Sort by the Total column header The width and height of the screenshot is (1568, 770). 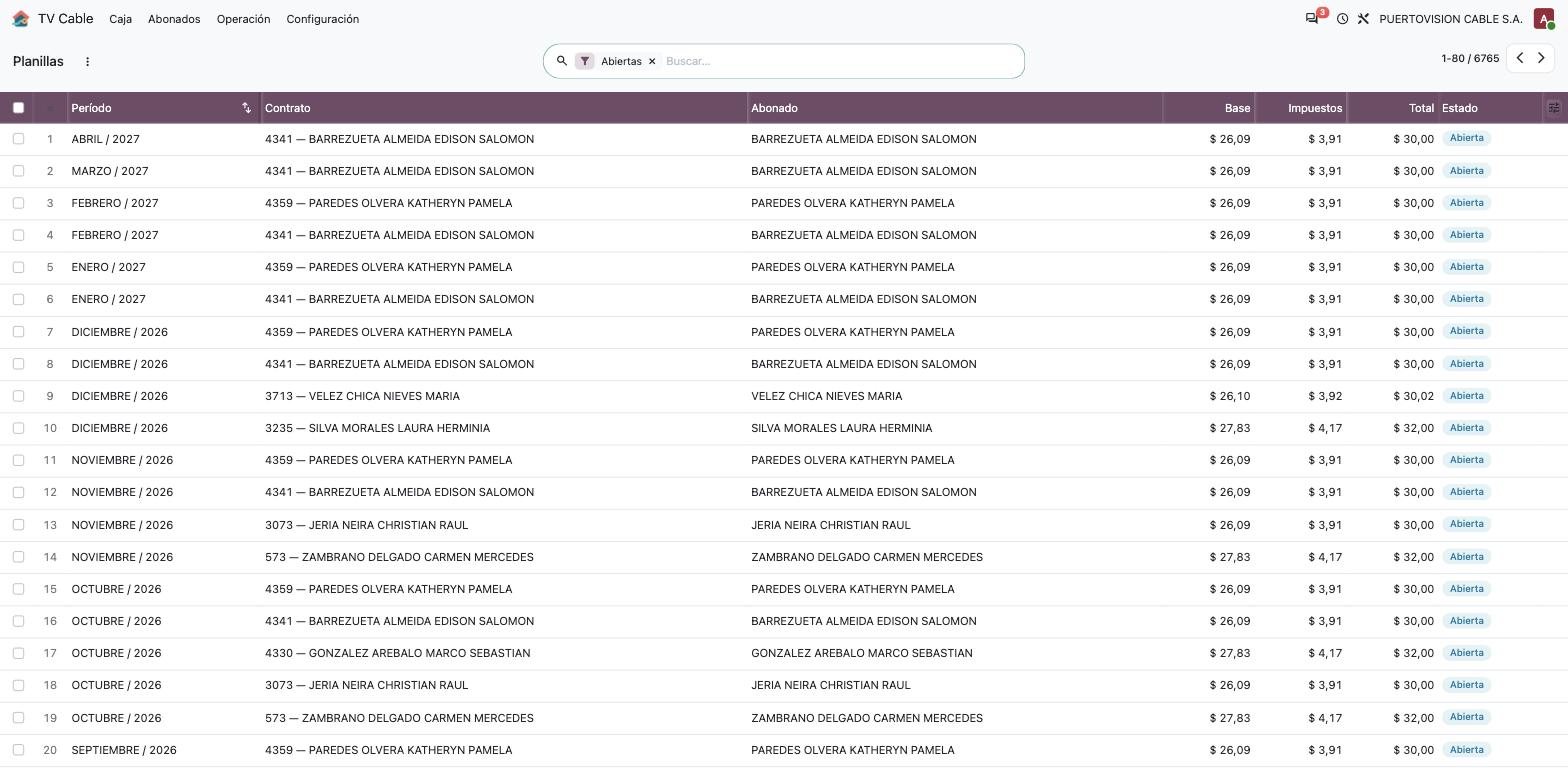[x=1392, y=108]
